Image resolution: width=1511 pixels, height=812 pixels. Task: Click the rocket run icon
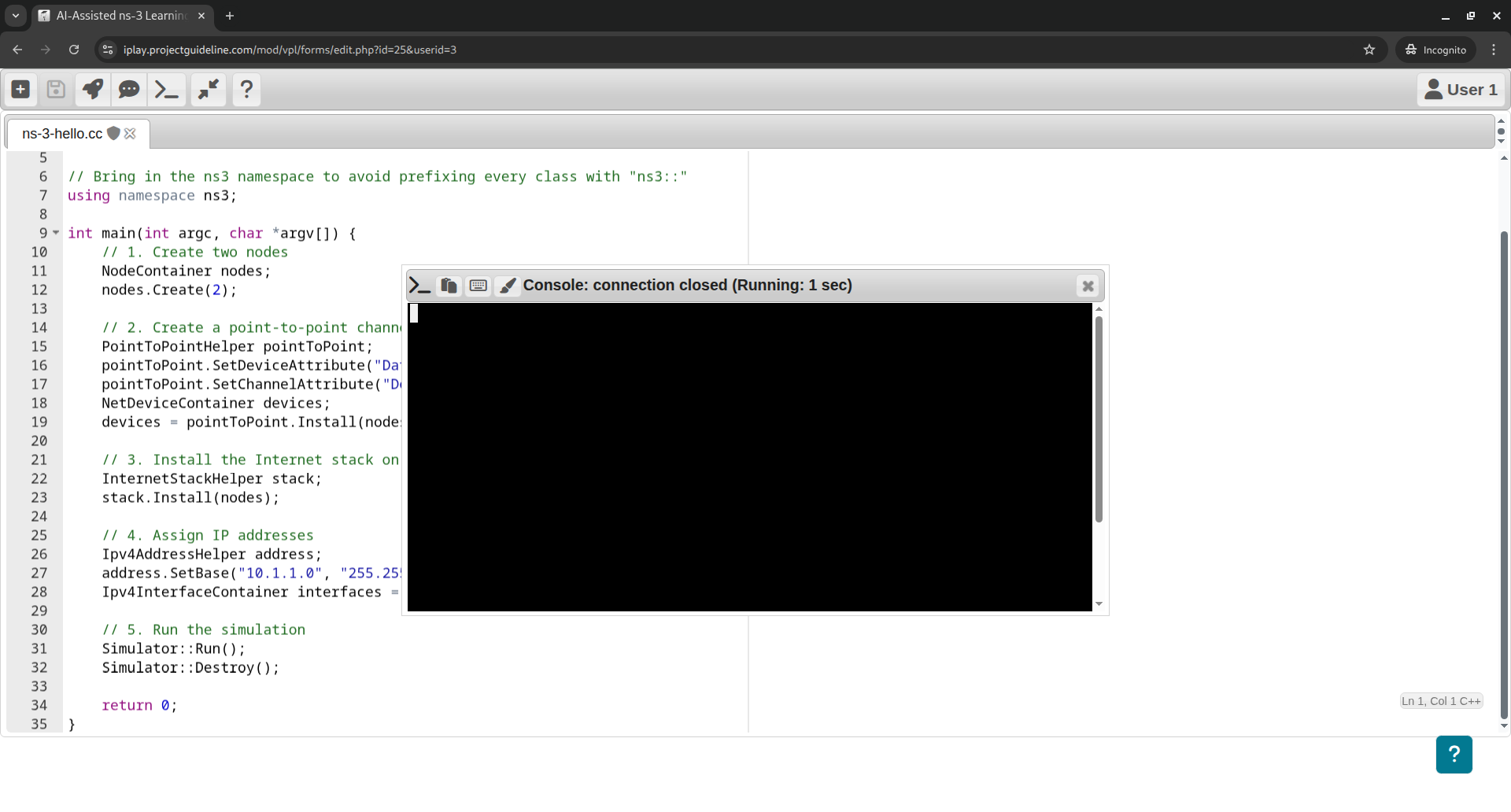(93, 90)
